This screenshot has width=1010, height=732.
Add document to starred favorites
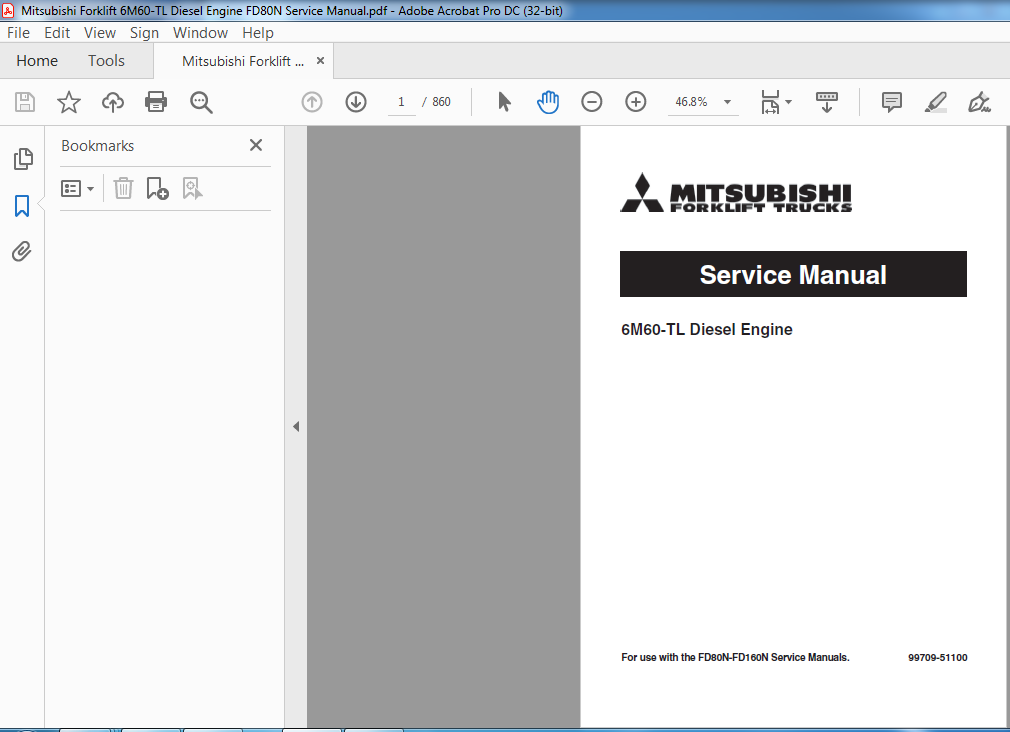[x=69, y=102]
